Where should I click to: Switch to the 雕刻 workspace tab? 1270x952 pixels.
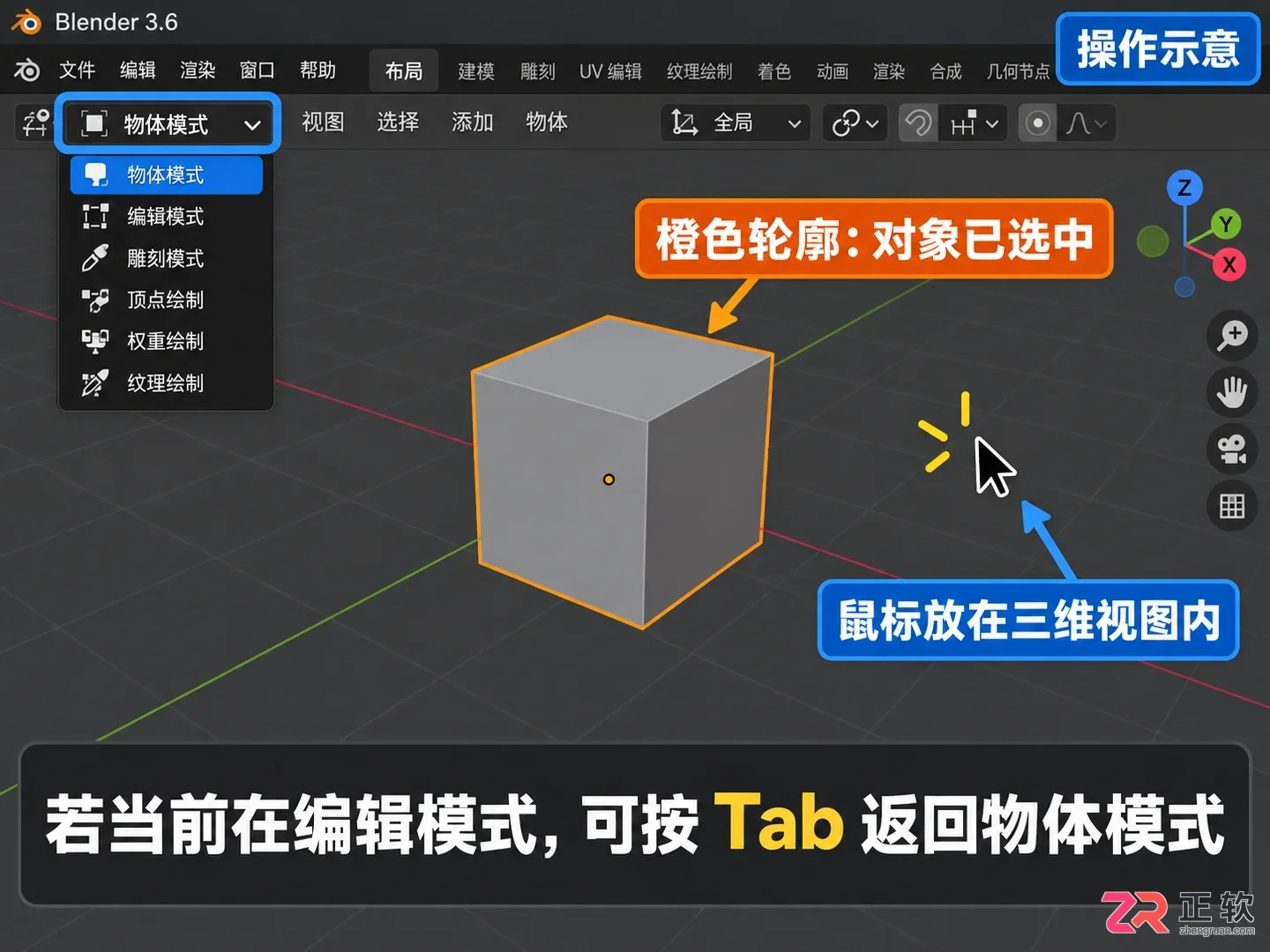tap(538, 71)
